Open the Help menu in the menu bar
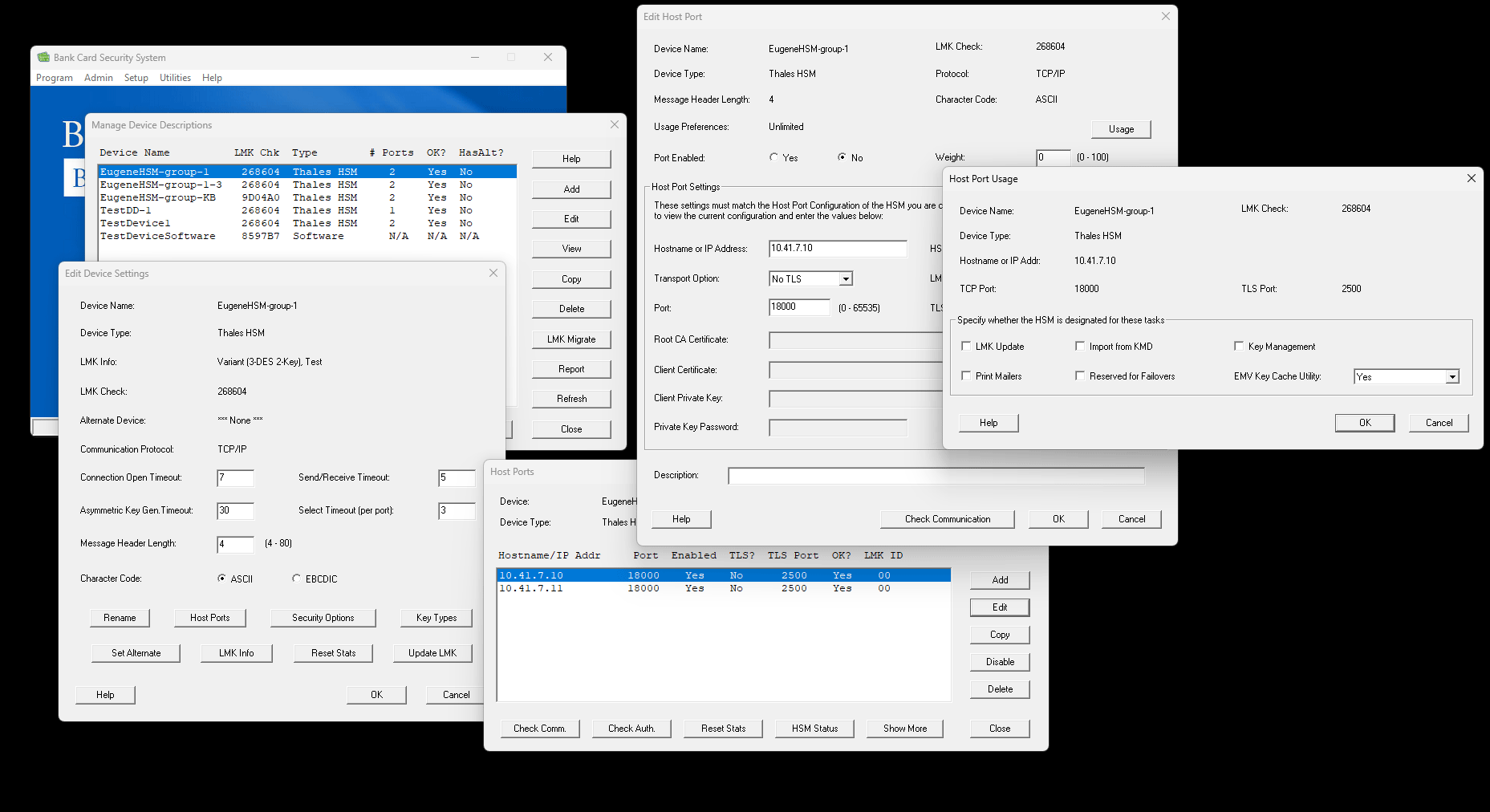 click(x=212, y=78)
